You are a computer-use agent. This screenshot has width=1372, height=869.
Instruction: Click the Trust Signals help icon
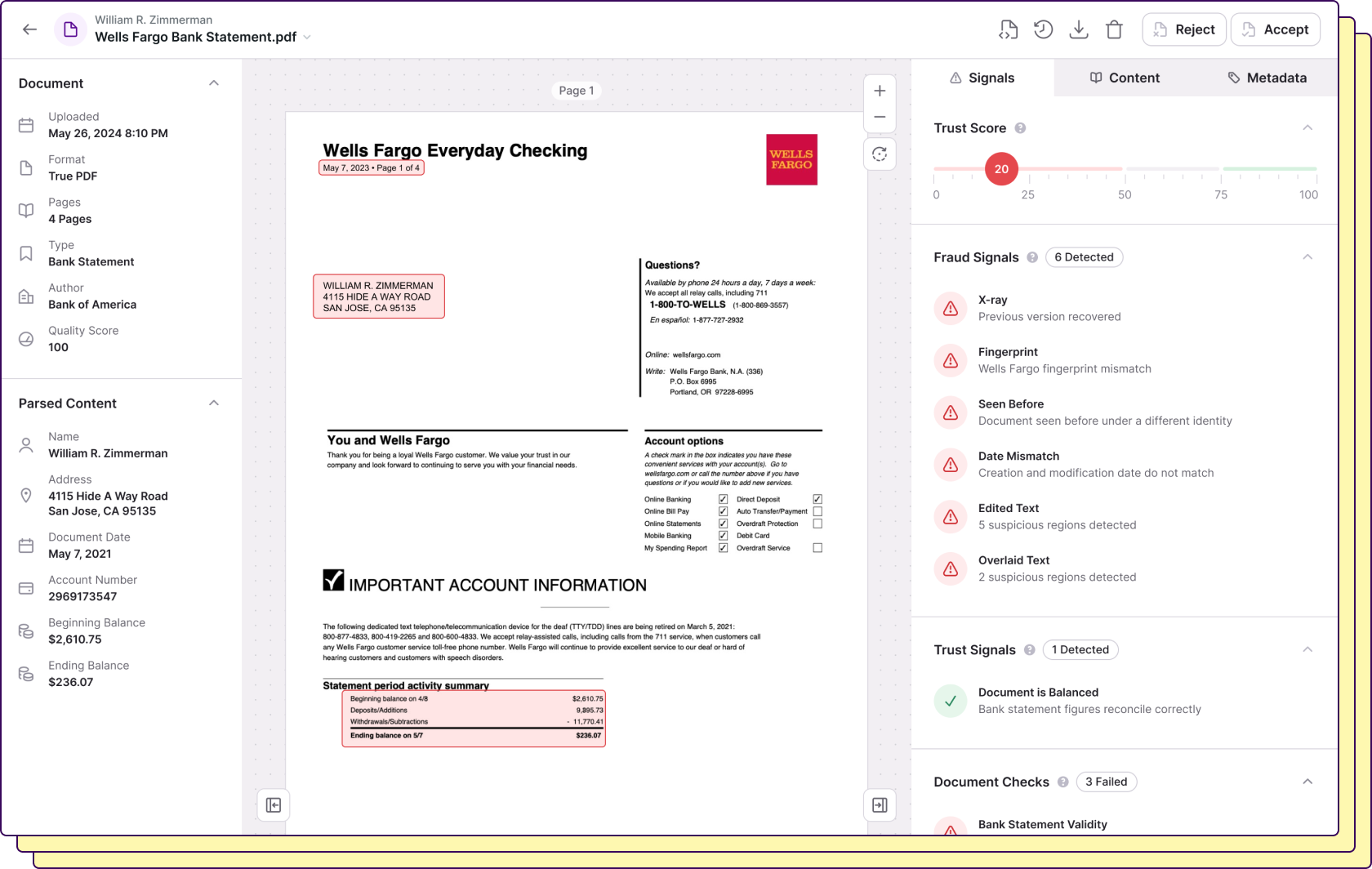click(1029, 650)
